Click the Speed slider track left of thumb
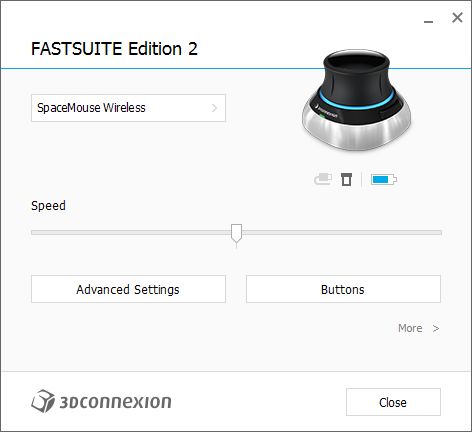This screenshot has height=432, width=472. tap(131, 233)
